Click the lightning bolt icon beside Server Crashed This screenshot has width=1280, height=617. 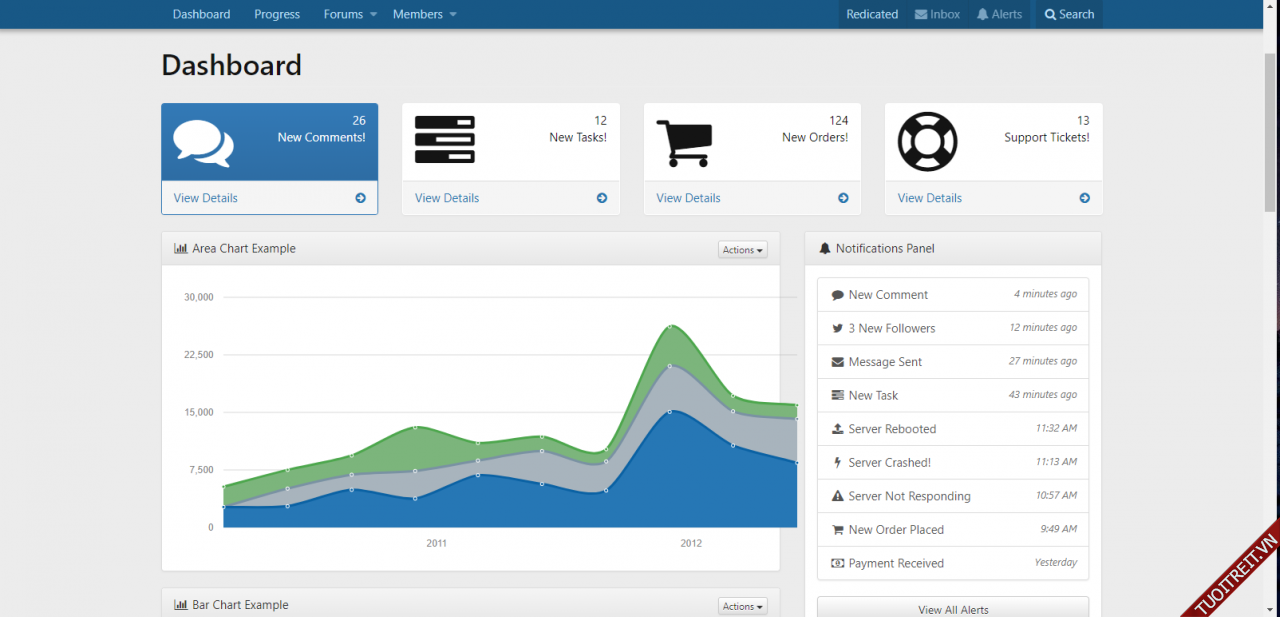coord(838,462)
